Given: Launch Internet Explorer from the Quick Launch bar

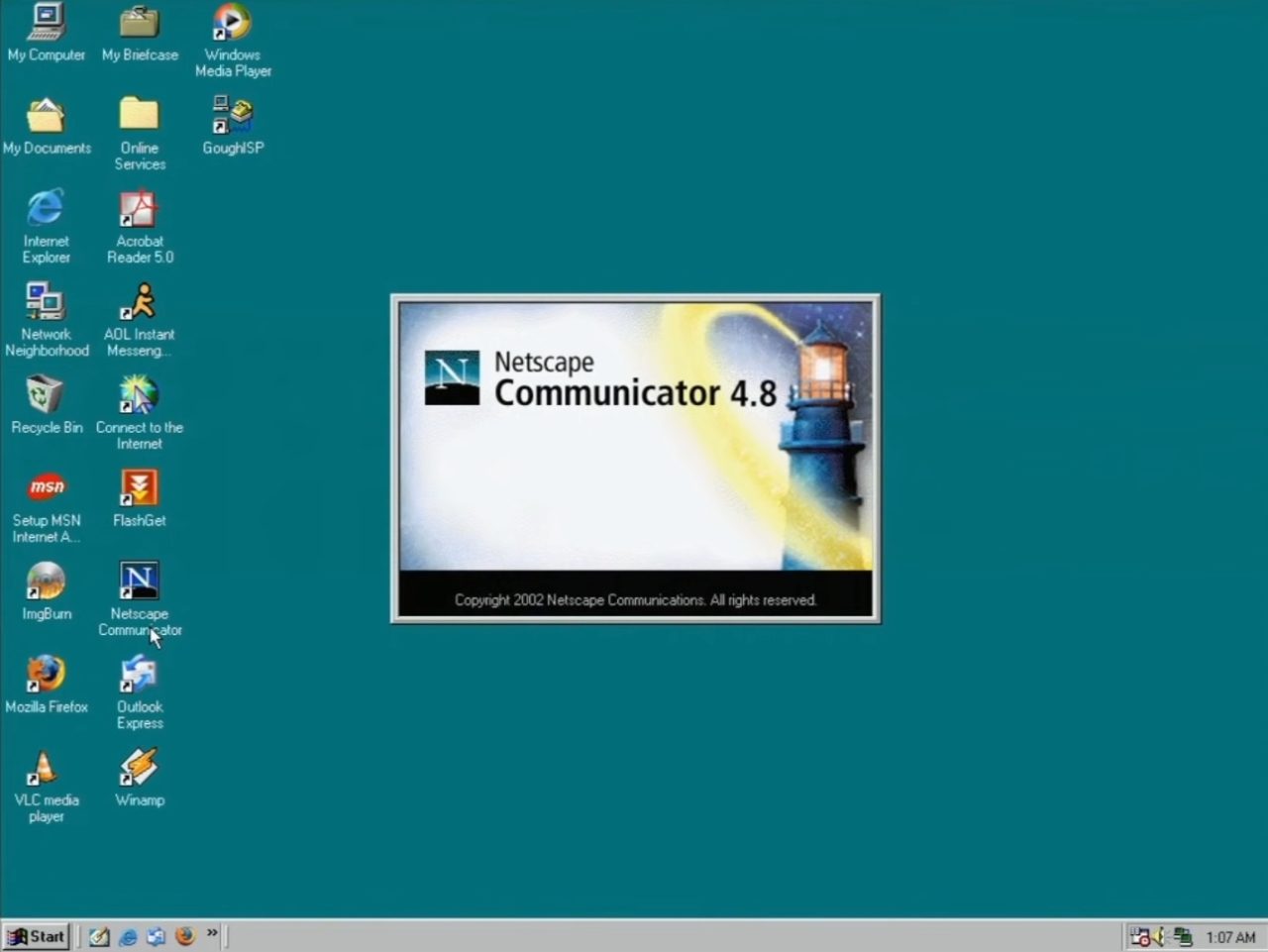Looking at the screenshot, I should tap(128, 936).
